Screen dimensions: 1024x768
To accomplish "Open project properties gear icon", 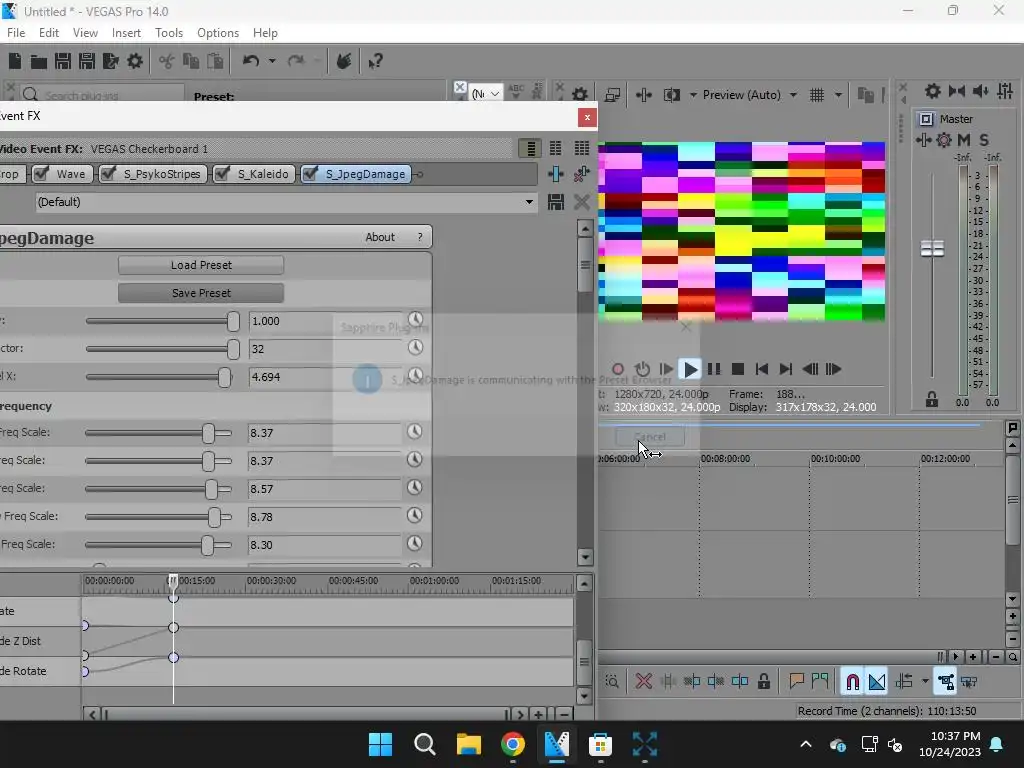I will point(135,61).
